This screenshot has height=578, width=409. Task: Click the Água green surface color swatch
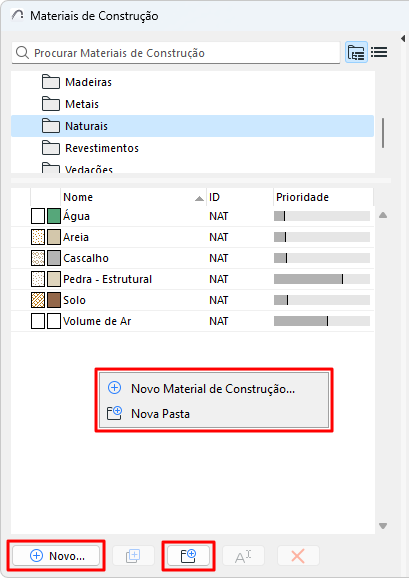pos(54,216)
